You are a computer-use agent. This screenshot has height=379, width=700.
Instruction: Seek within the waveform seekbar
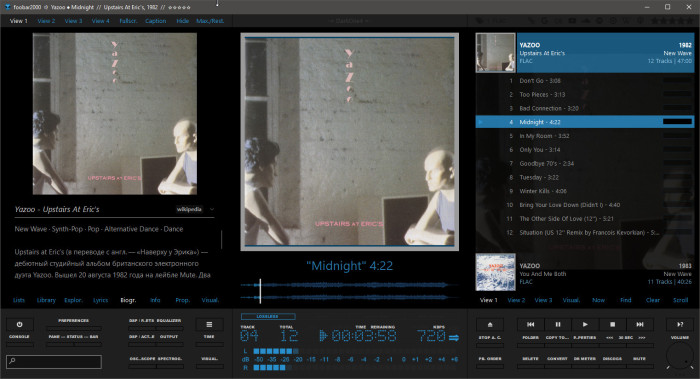(x=350, y=291)
